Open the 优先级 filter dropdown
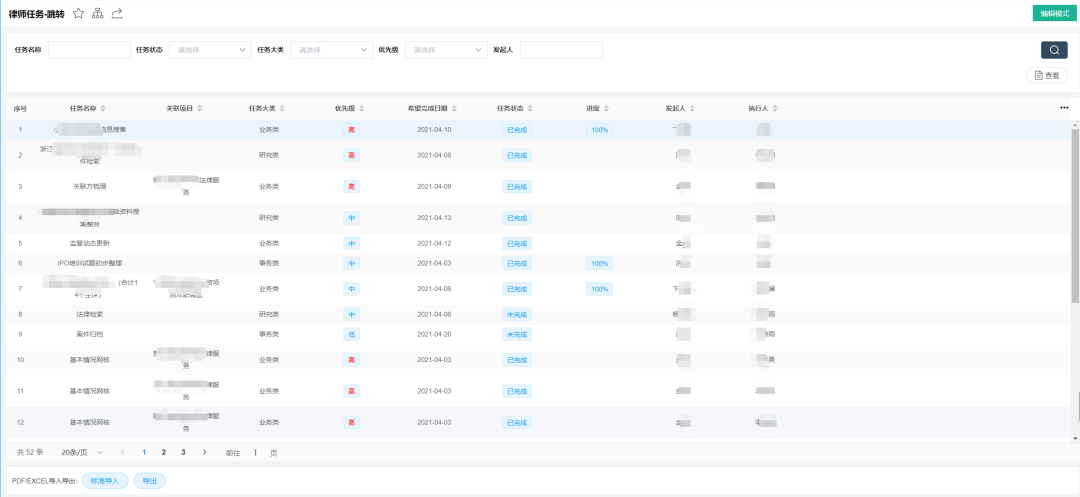The image size is (1080, 497). pos(447,50)
